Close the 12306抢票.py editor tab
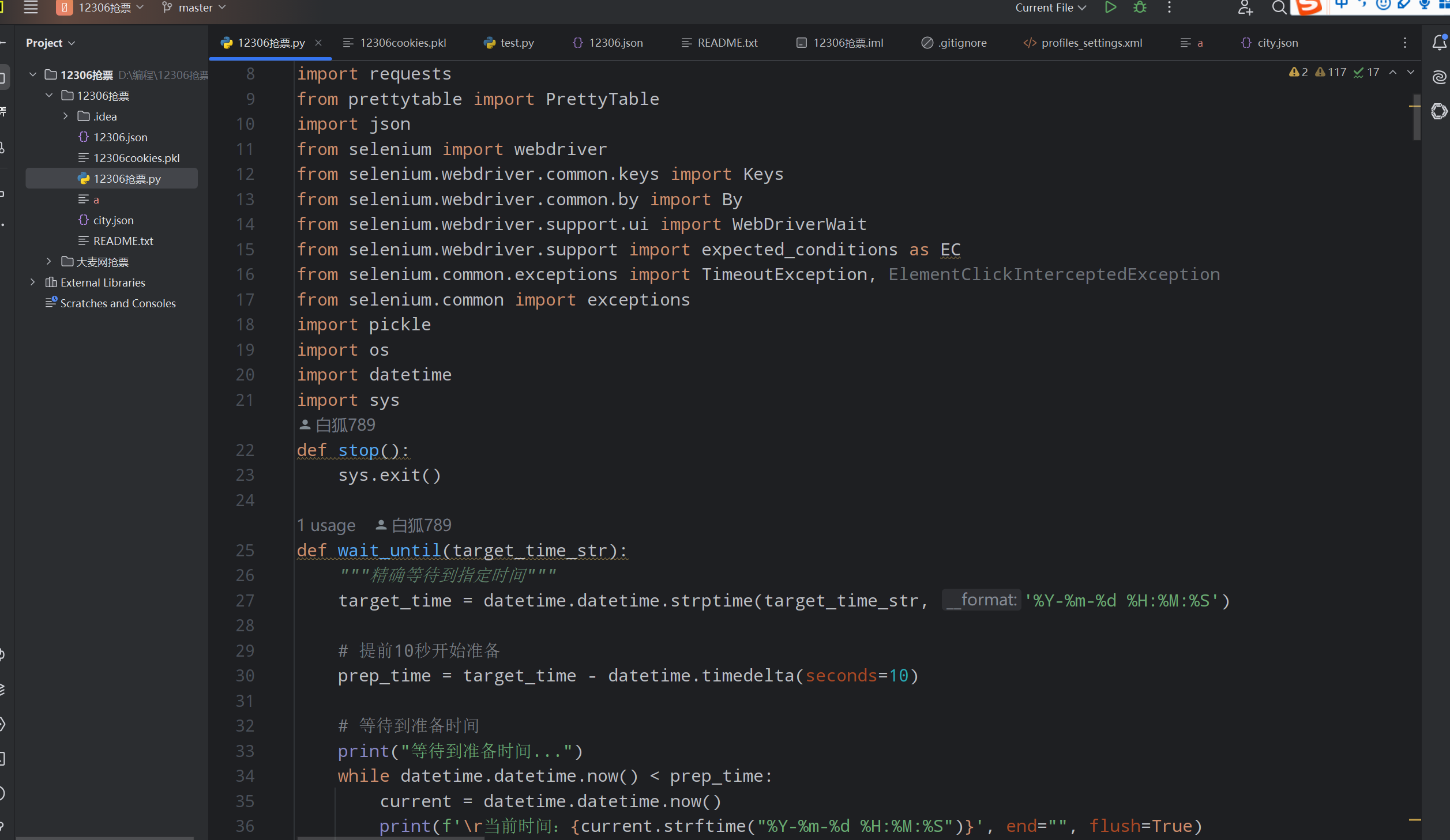1450x840 pixels. point(318,43)
